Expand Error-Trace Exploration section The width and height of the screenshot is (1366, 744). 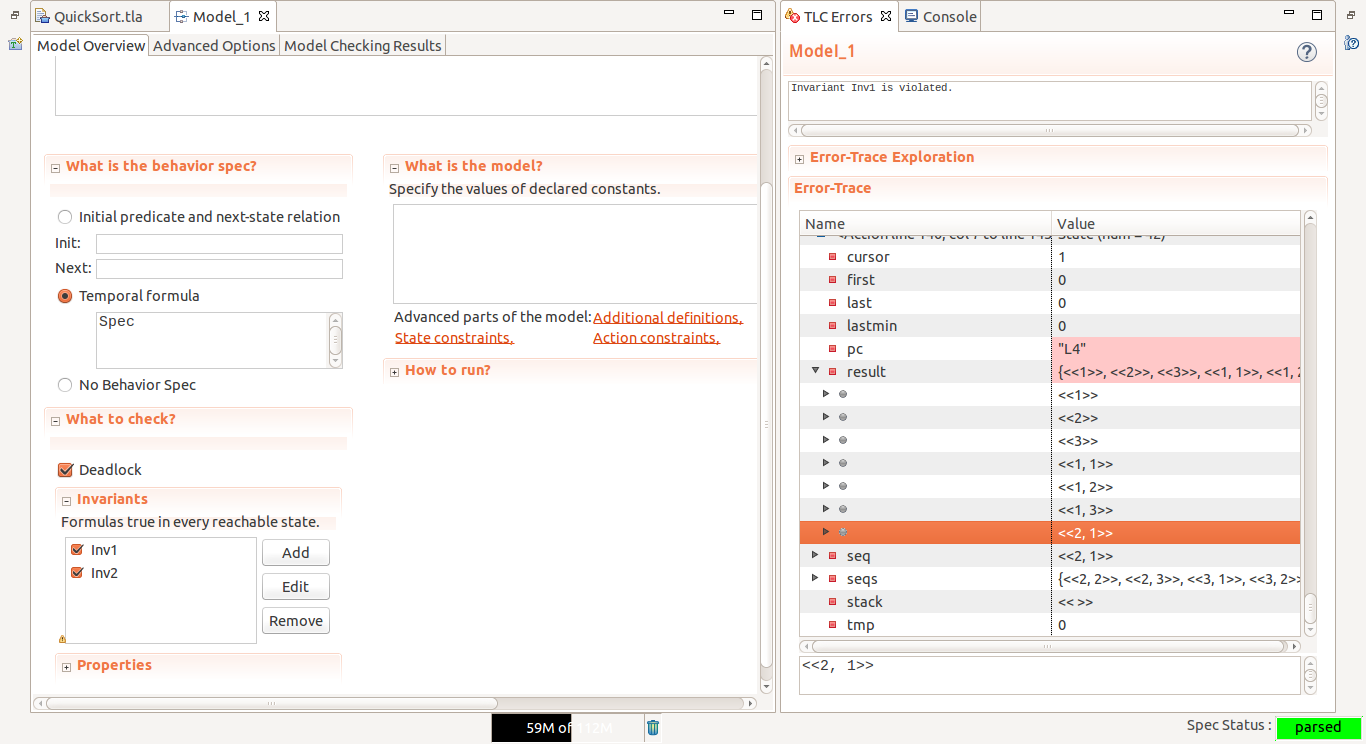800,159
